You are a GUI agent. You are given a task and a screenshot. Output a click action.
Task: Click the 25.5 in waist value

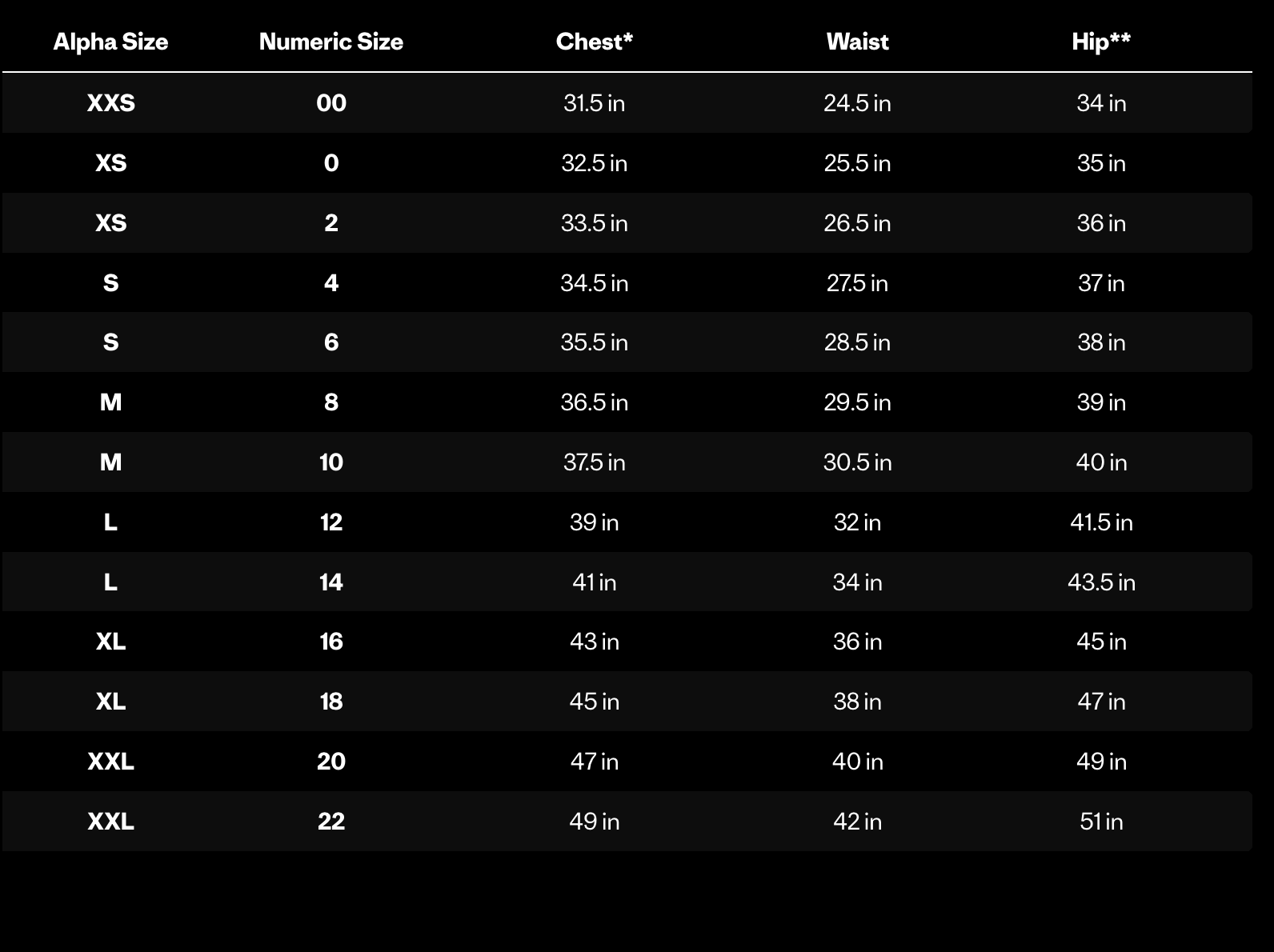click(857, 163)
